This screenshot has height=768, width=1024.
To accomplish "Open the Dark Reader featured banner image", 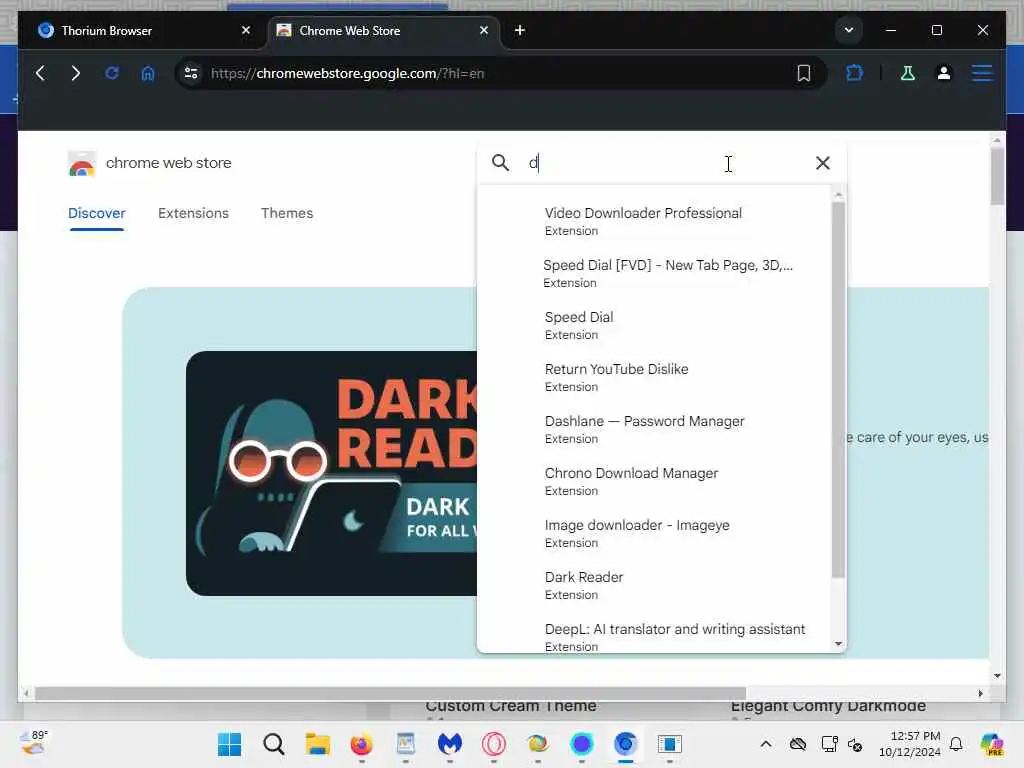I will [332, 473].
